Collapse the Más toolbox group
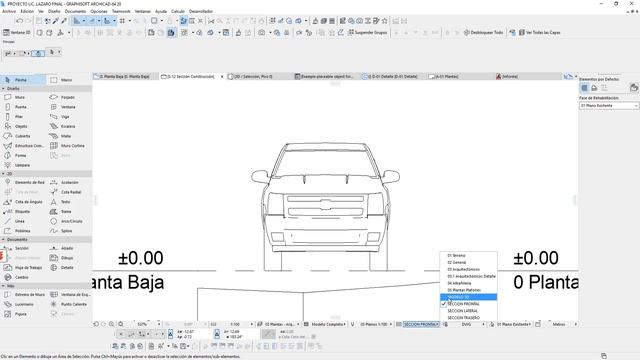 3,286
